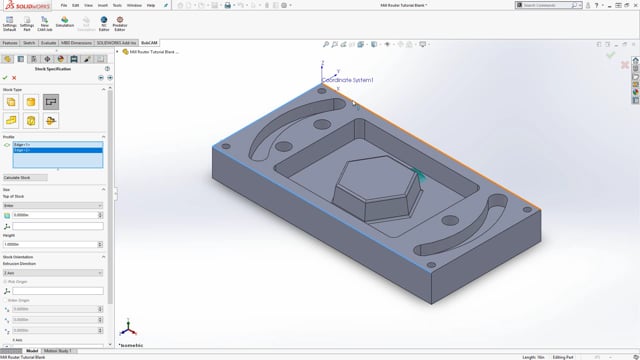Open Stock Specification help icon
Image resolution: width=640 pixels, height=360 pixels.
(107, 69)
